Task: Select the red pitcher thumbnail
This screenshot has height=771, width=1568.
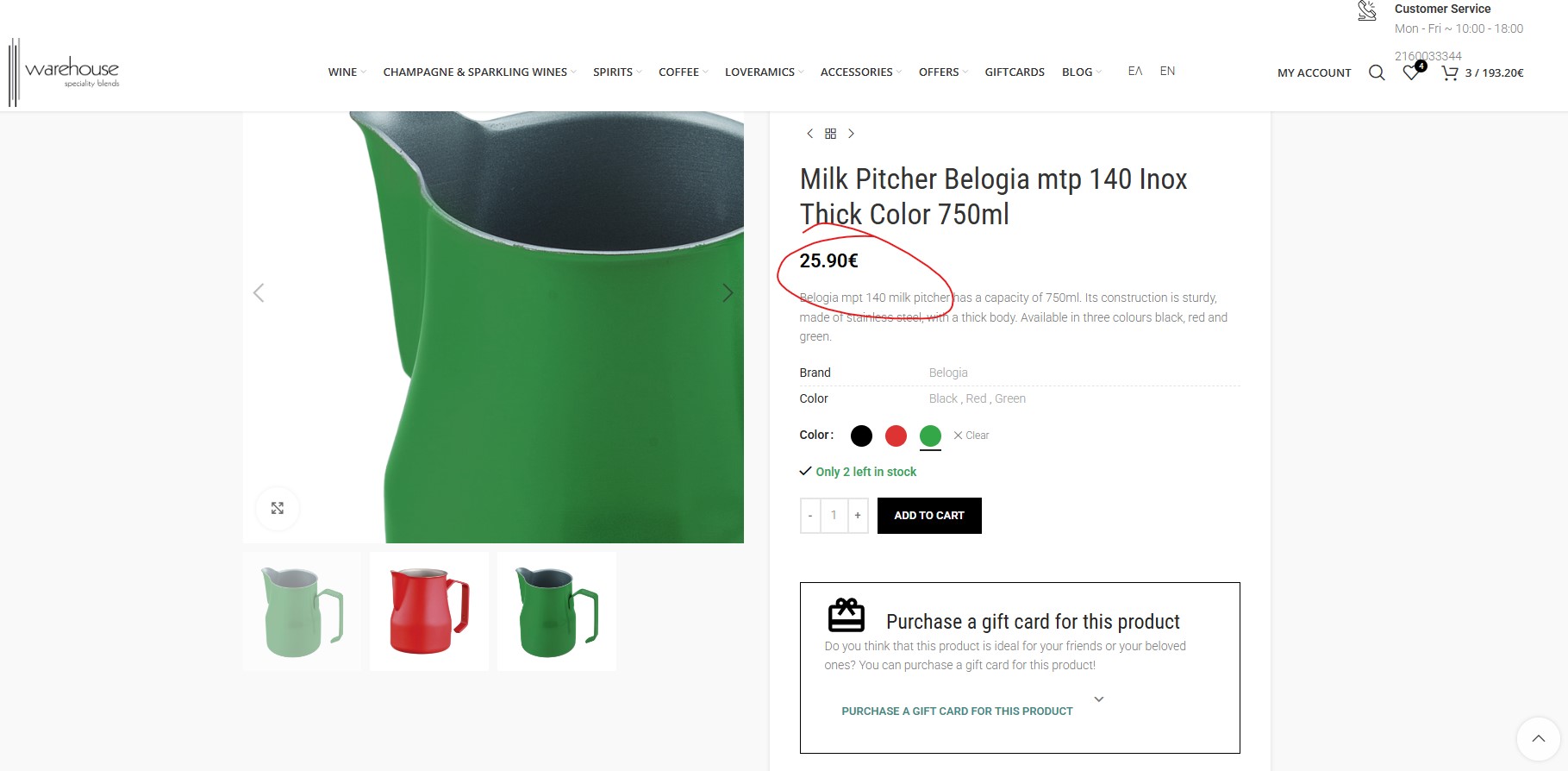Action: click(x=429, y=611)
